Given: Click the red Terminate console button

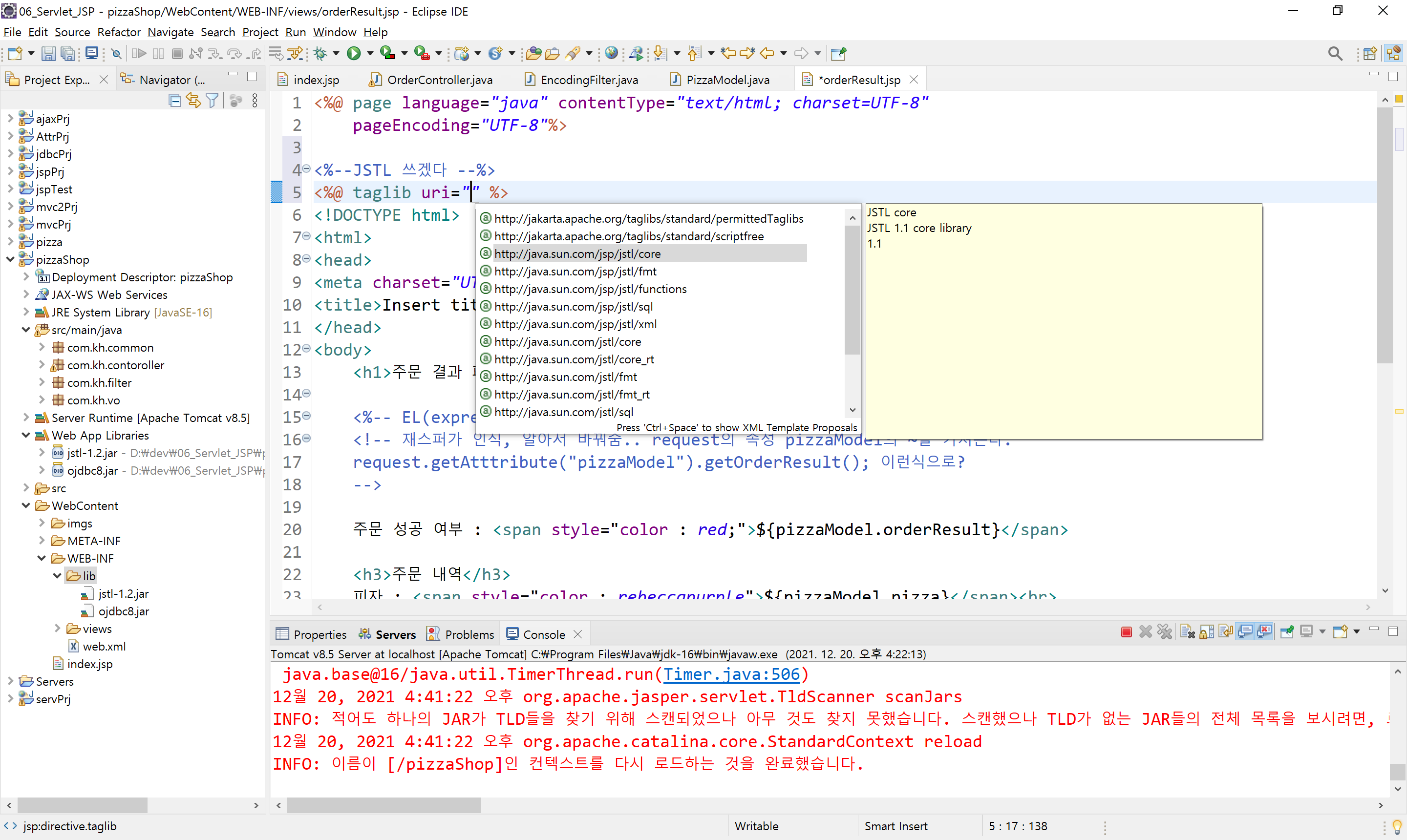Looking at the screenshot, I should 1126,631.
